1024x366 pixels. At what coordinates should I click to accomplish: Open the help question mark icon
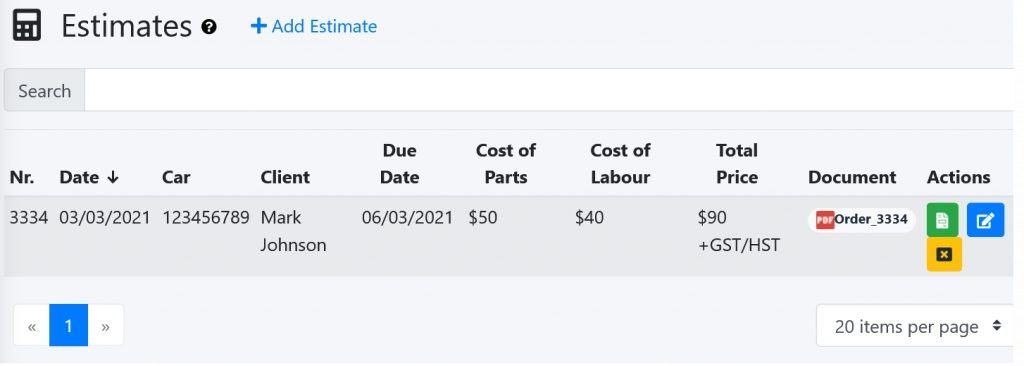[209, 27]
